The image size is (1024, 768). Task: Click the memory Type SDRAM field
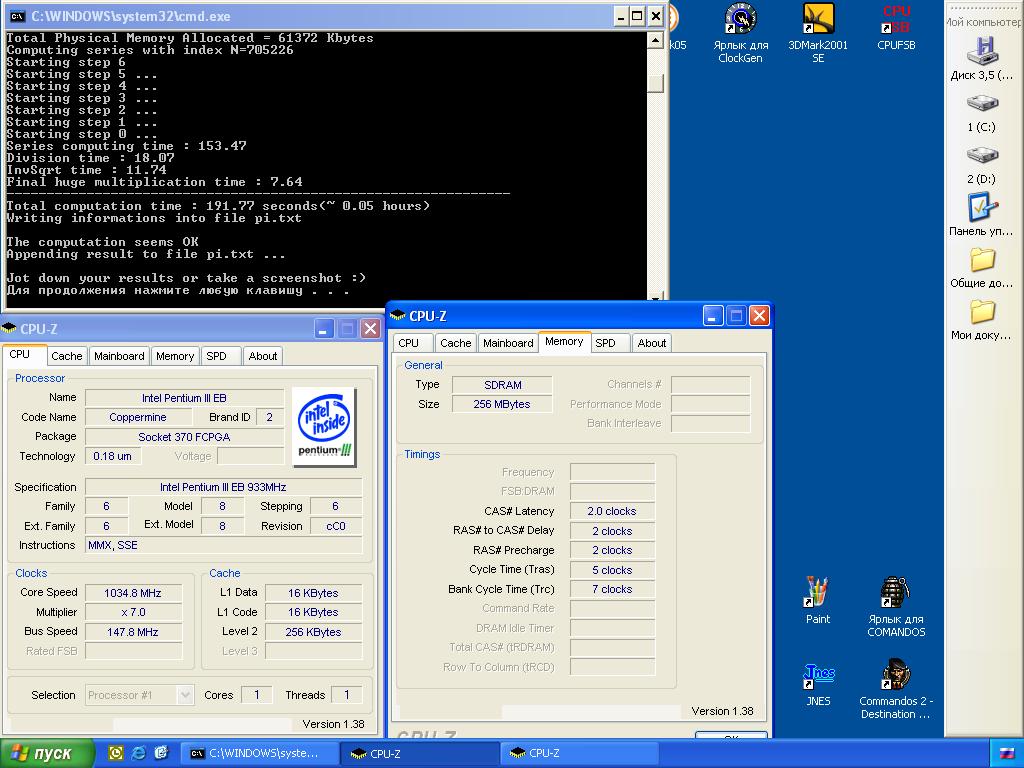point(502,385)
